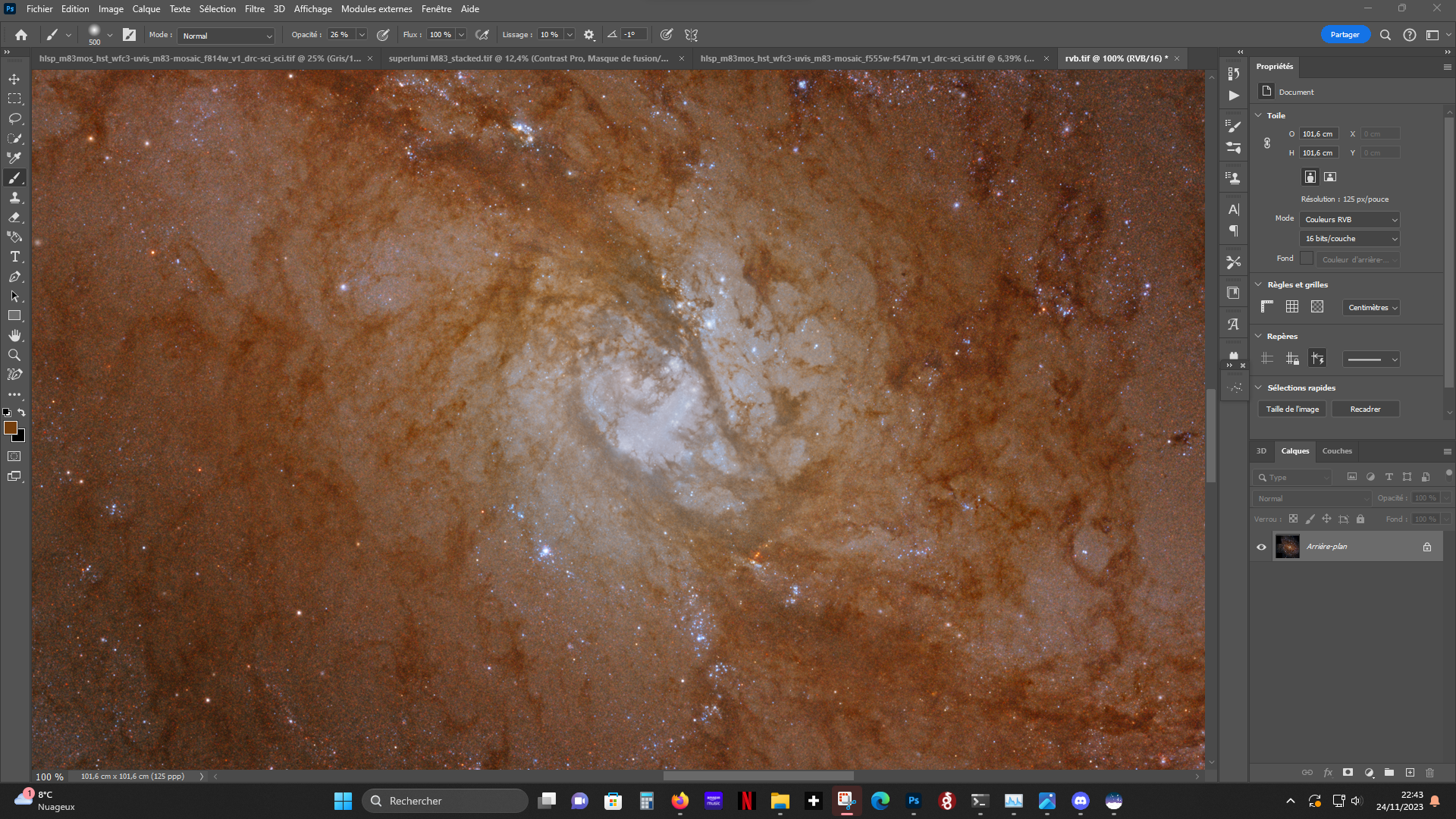Play actions panel icon
This screenshot has height=819, width=1456.
(1234, 96)
